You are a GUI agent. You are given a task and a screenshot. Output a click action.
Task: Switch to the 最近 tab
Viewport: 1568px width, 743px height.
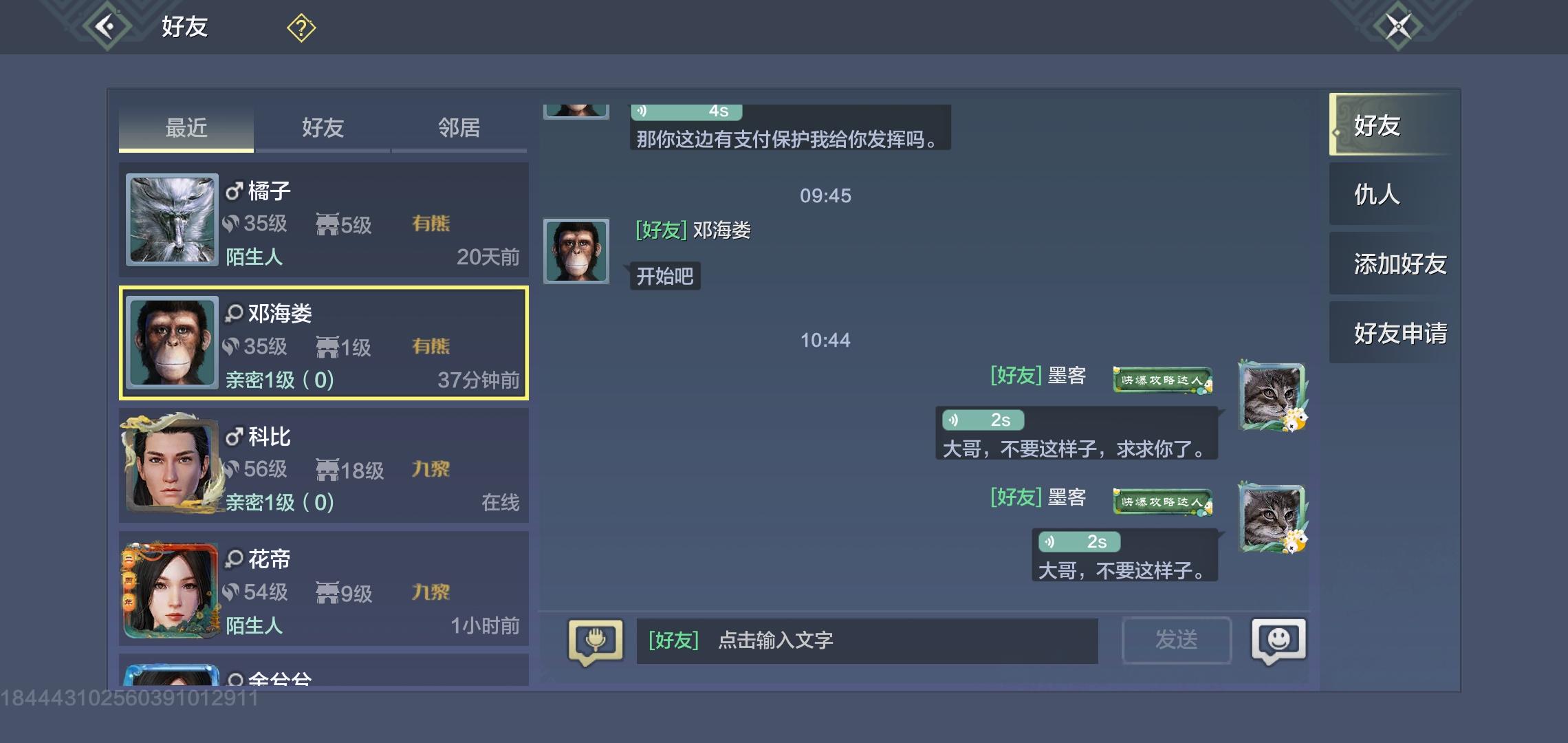(x=186, y=128)
